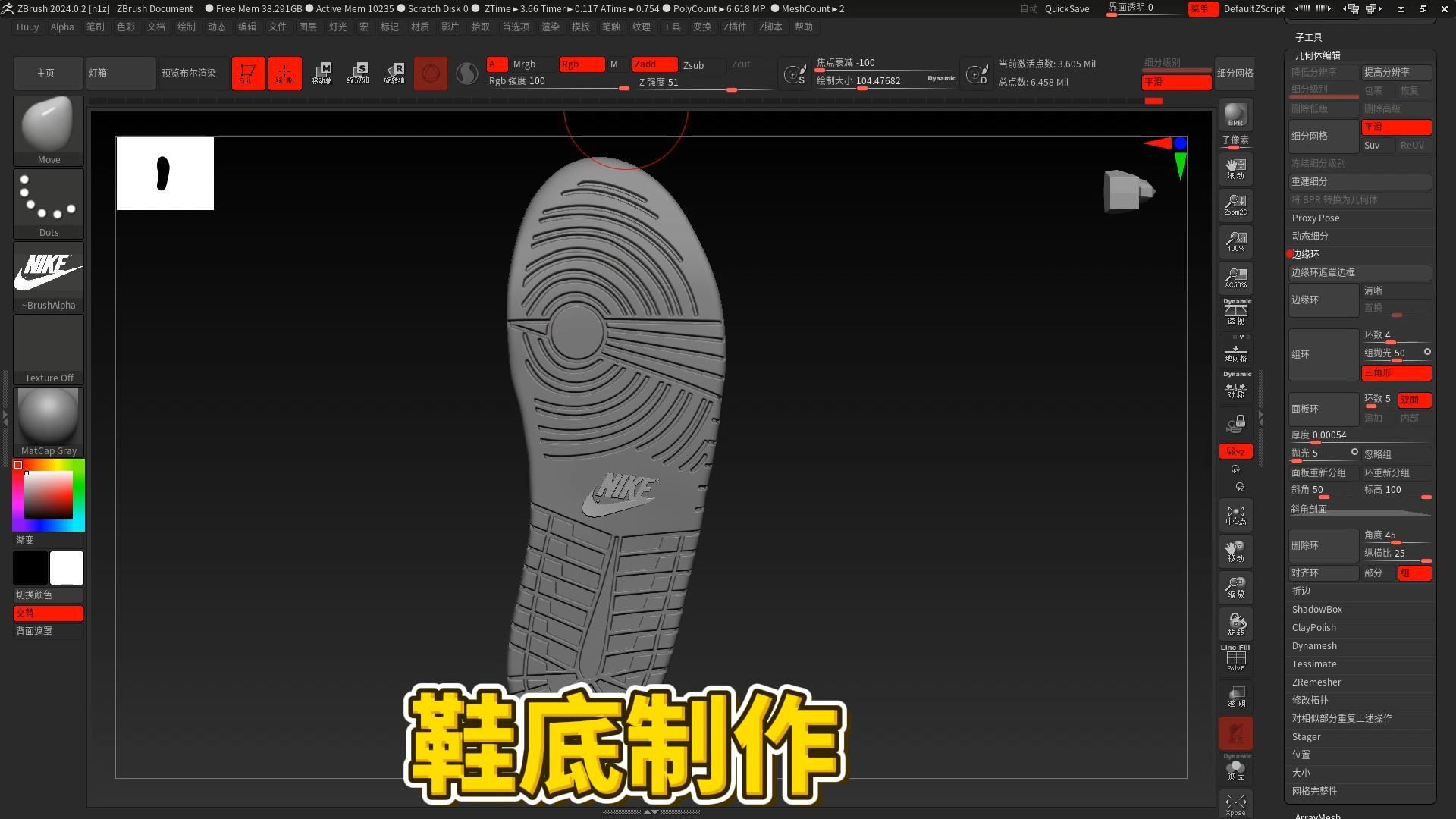Click the Zoom2D icon

1236,206
